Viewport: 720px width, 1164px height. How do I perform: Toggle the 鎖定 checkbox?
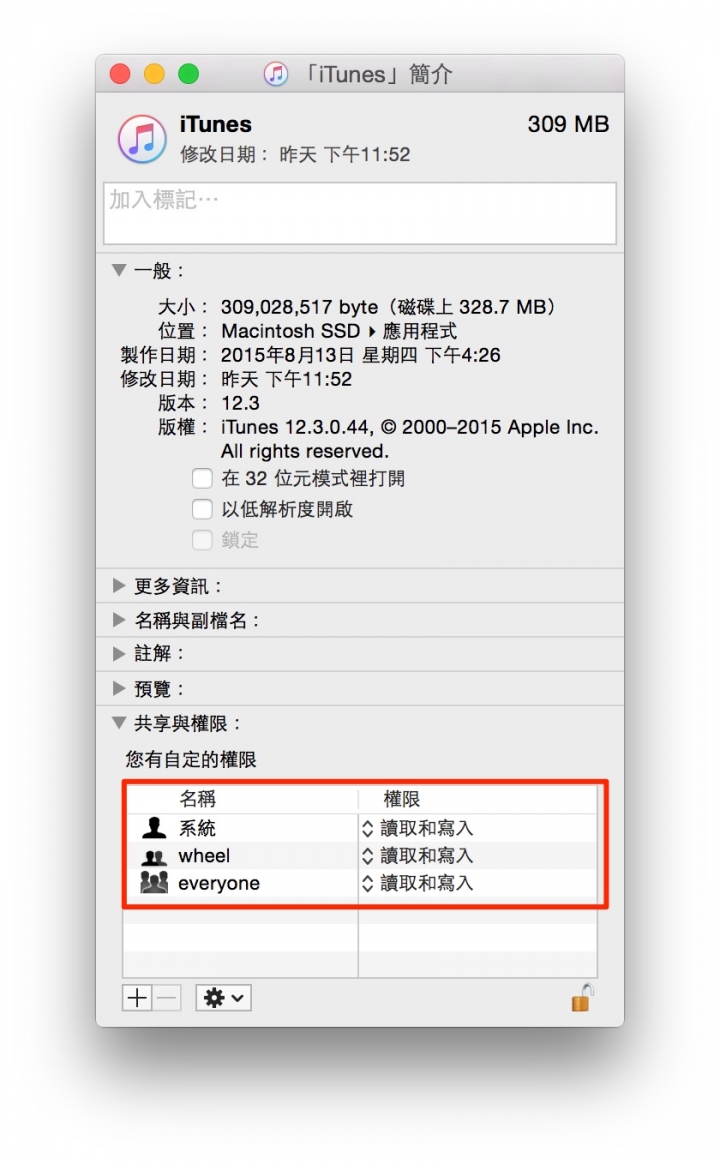click(x=202, y=540)
